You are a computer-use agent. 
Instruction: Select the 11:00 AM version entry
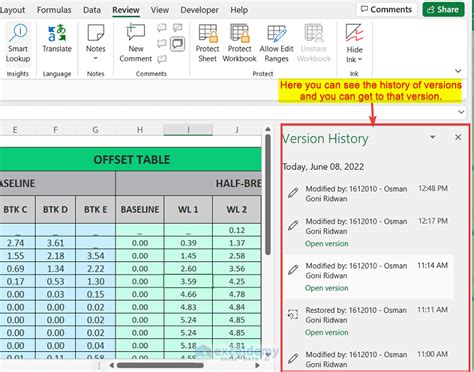click(x=368, y=359)
